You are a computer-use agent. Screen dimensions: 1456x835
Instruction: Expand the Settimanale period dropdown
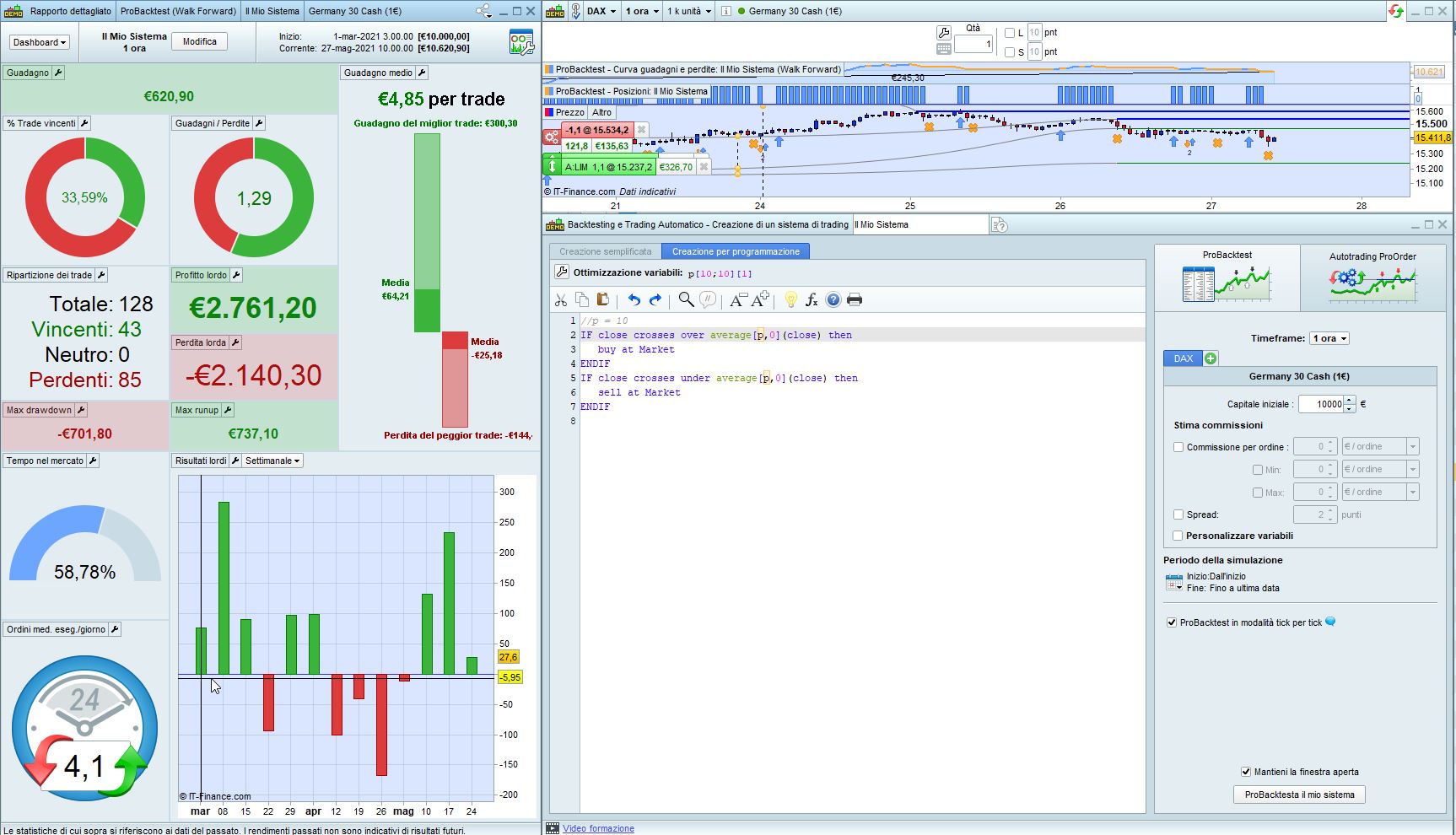tap(272, 461)
